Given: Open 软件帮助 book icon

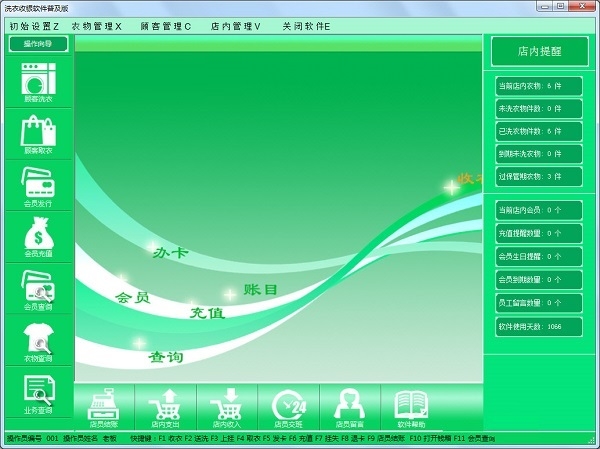Looking at the screenshot, I should tap(411, 405).
